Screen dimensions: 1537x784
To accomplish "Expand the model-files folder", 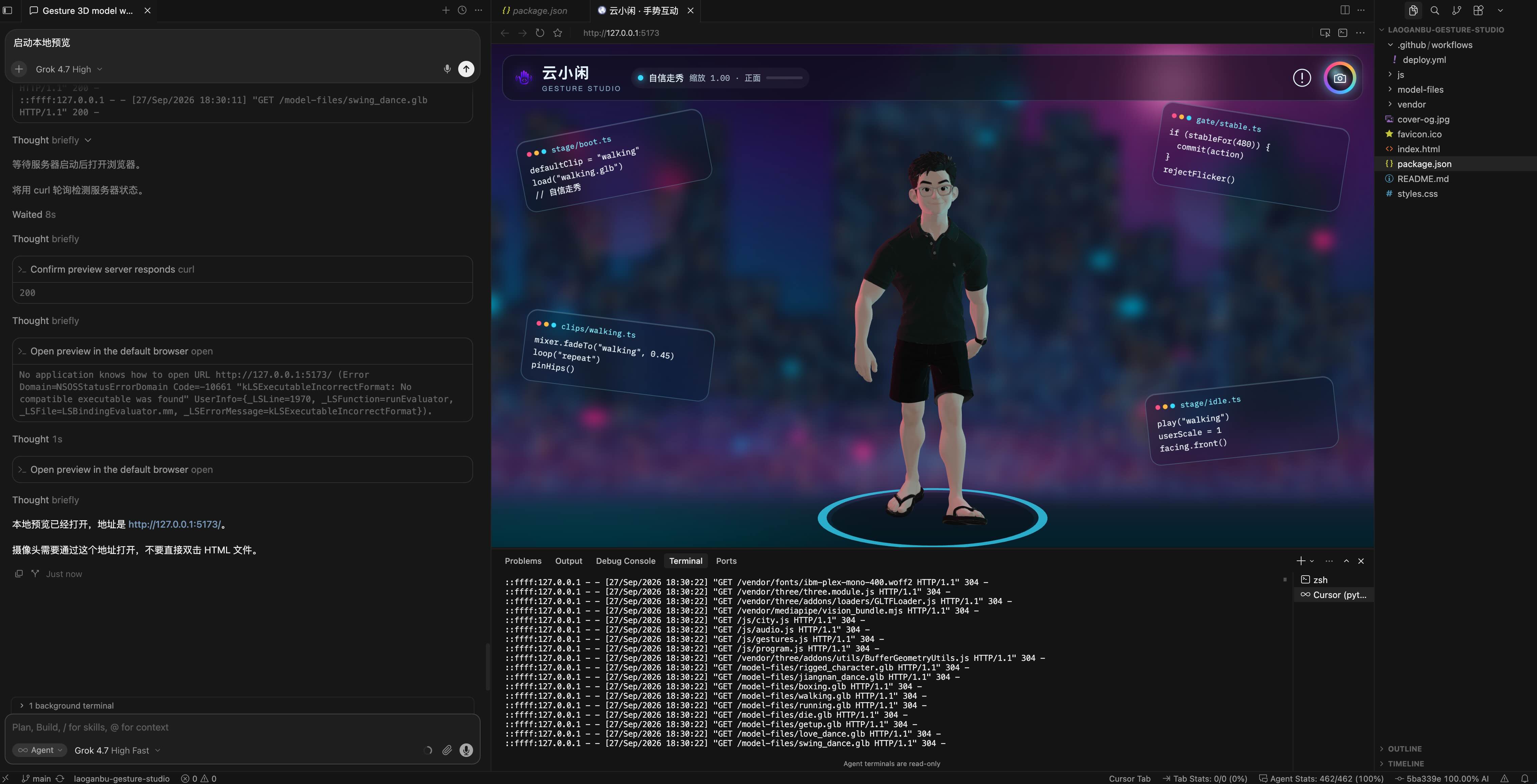I will 1420,89.
